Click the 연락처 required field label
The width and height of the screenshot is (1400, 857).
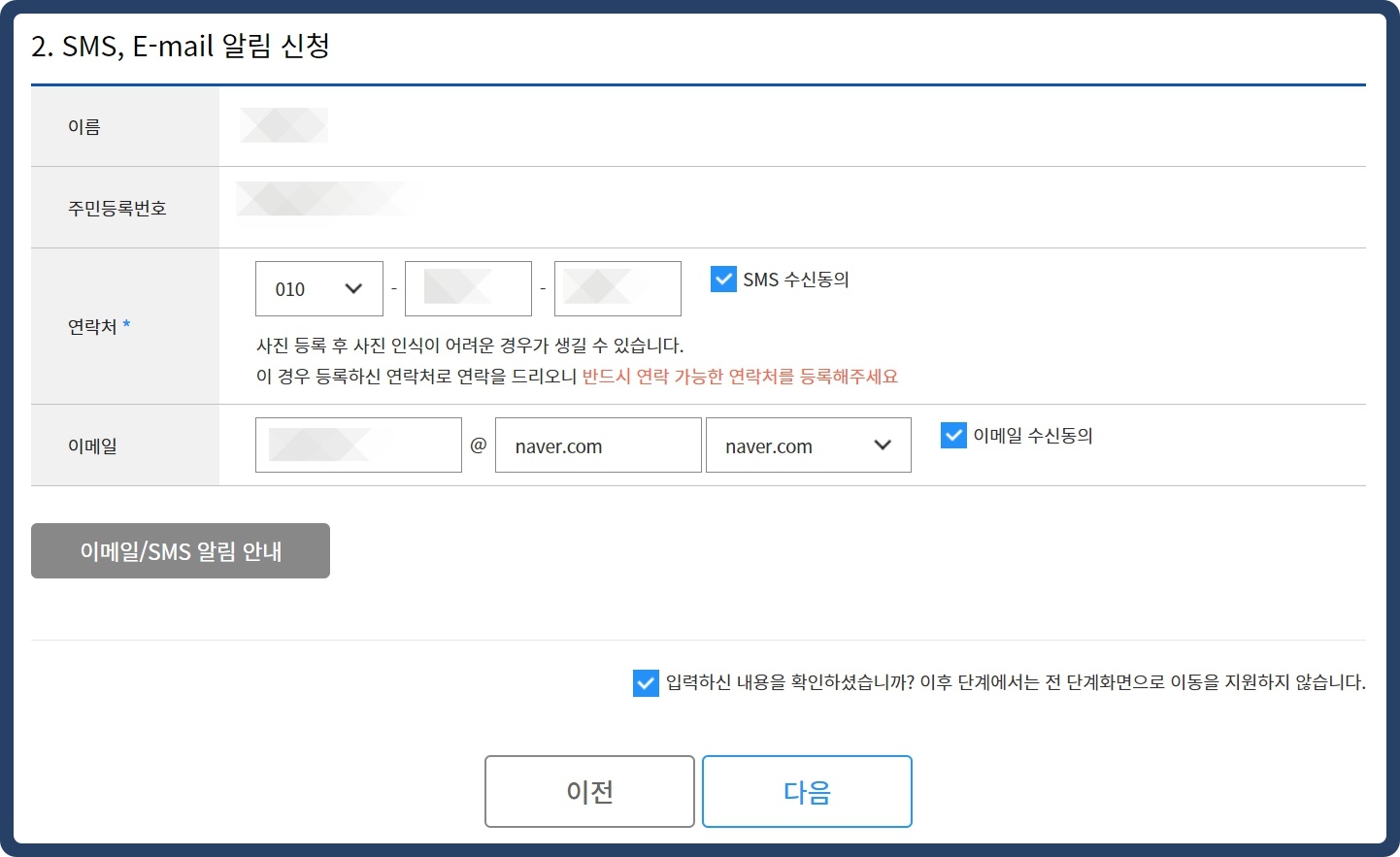89,327
